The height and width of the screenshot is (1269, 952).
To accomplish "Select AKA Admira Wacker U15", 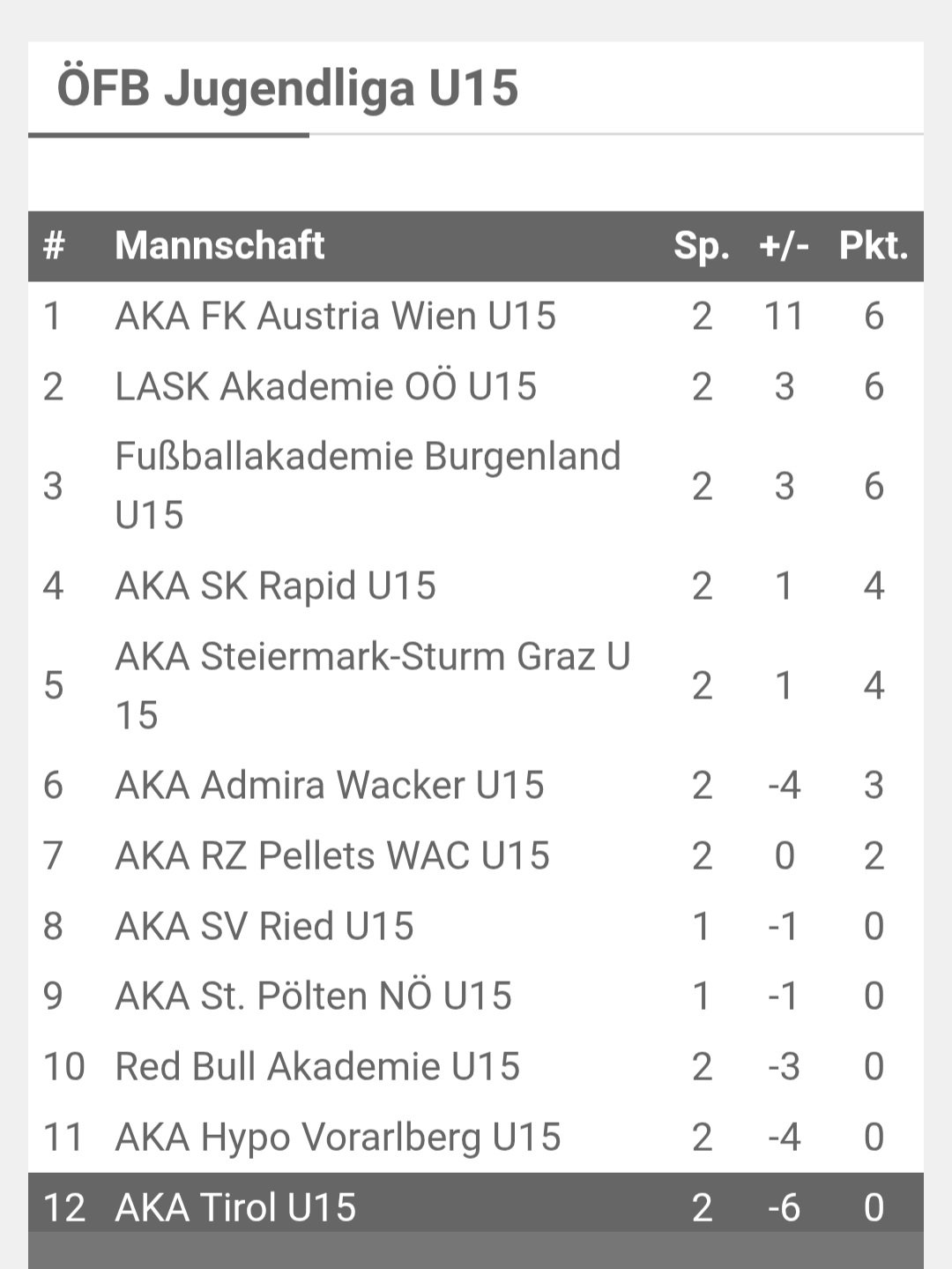I will (x=330, y=785).
